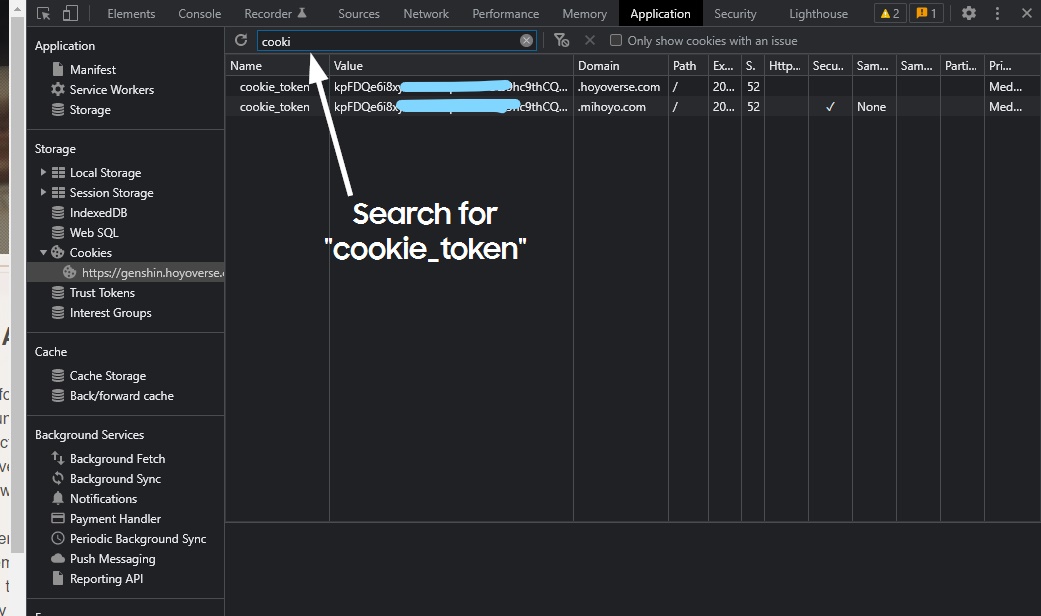Collapse the Cookies tree node
This screenshot has height=616, width=1041.
(43, 253)
